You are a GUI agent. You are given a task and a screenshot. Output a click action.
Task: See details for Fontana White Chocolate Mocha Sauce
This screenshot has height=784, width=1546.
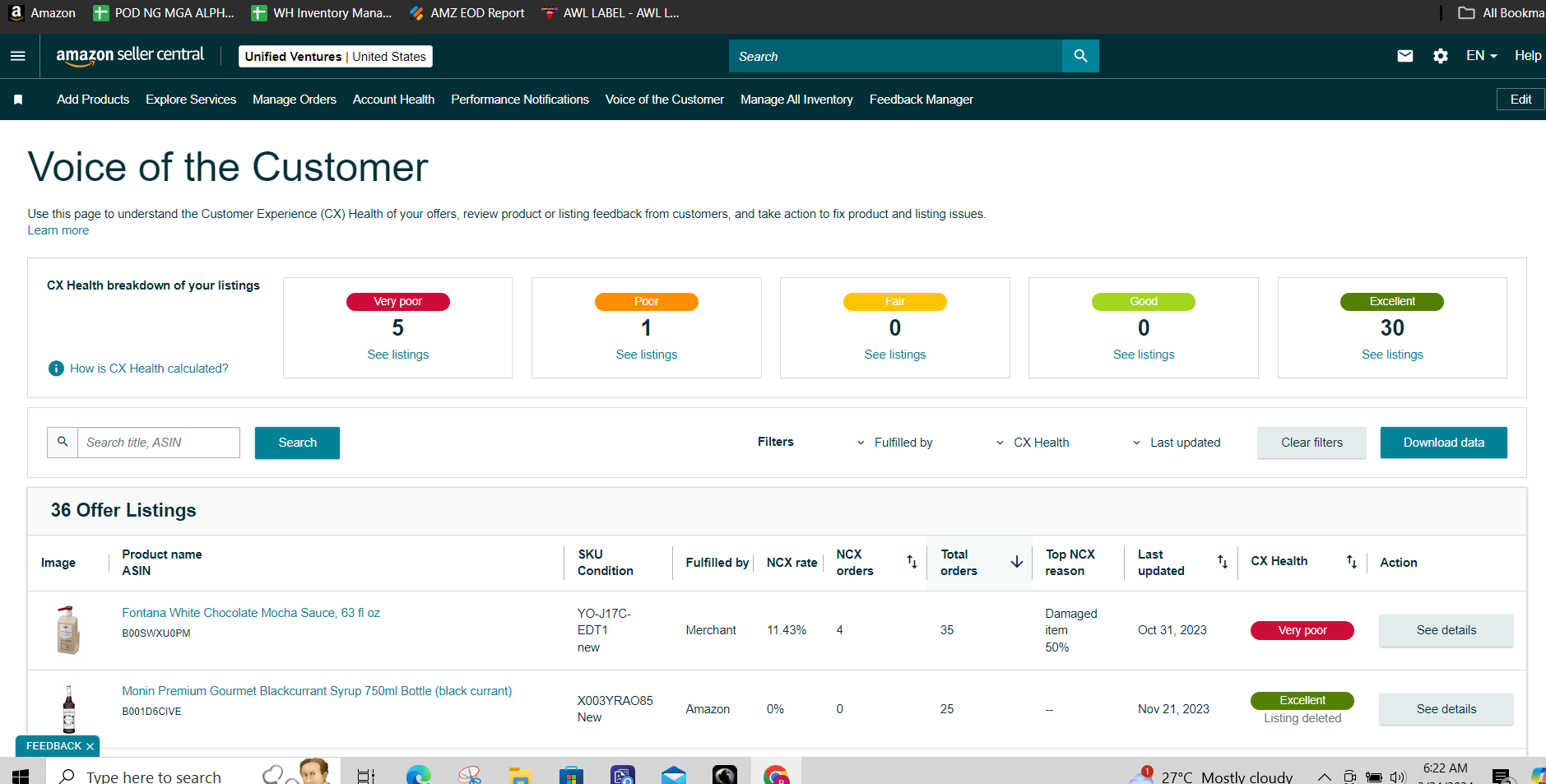(1446, 630)
